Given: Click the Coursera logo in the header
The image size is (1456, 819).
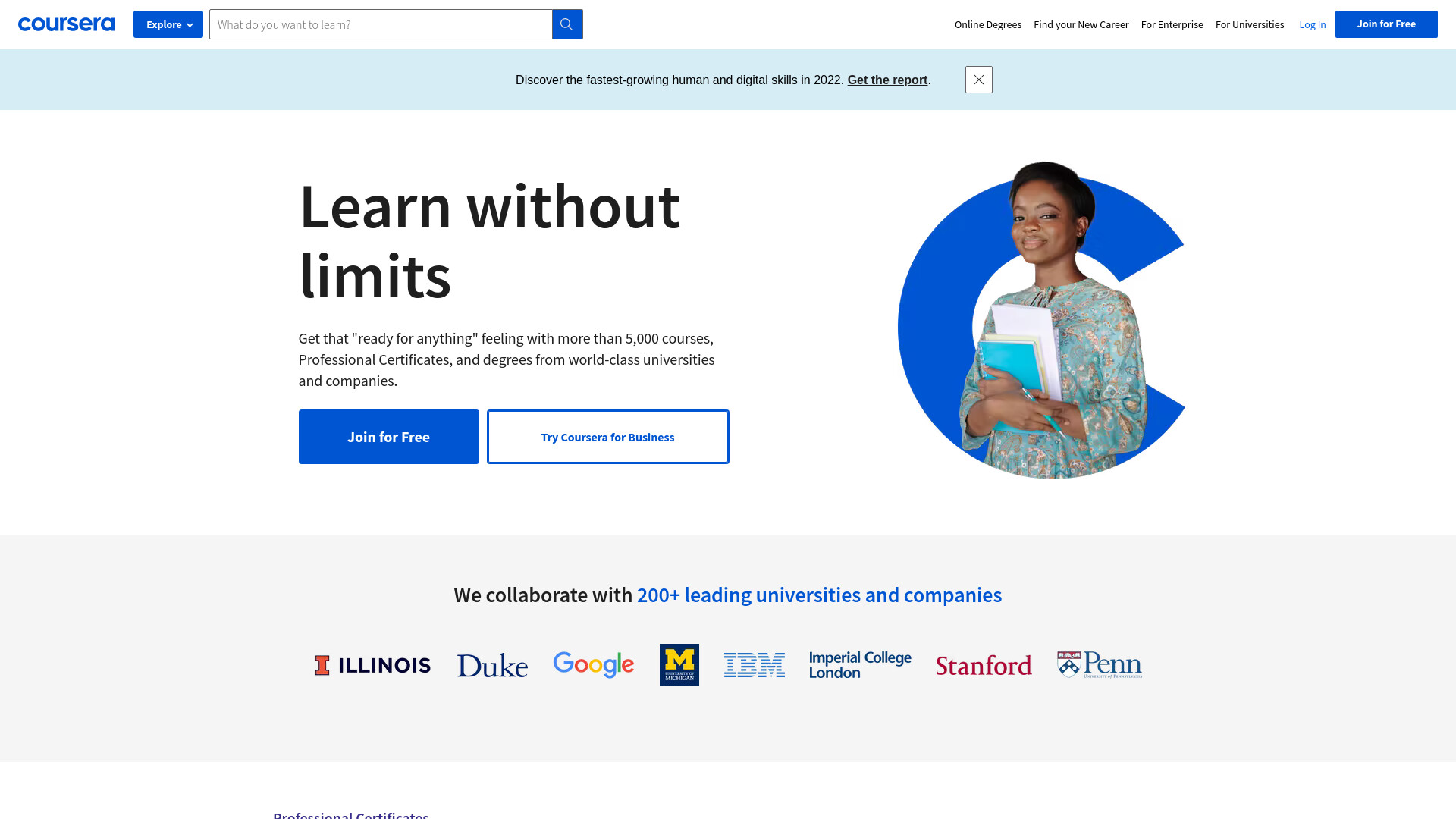Looking at the screenshot, I should pyautogui.click(x=66, y=24).
